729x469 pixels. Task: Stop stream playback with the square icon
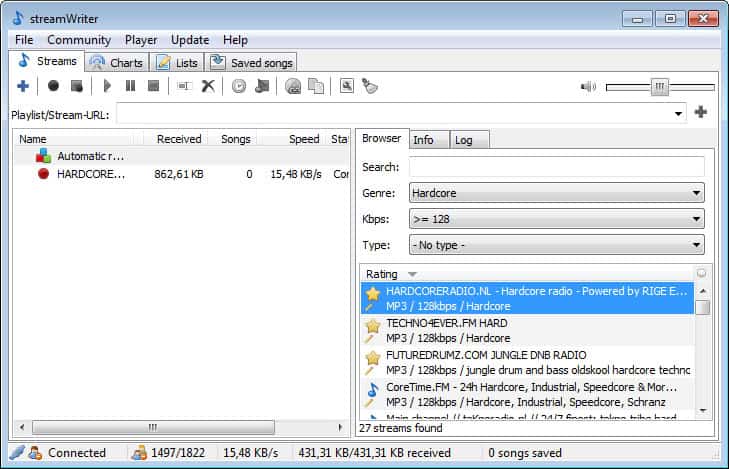click(153, 86)
